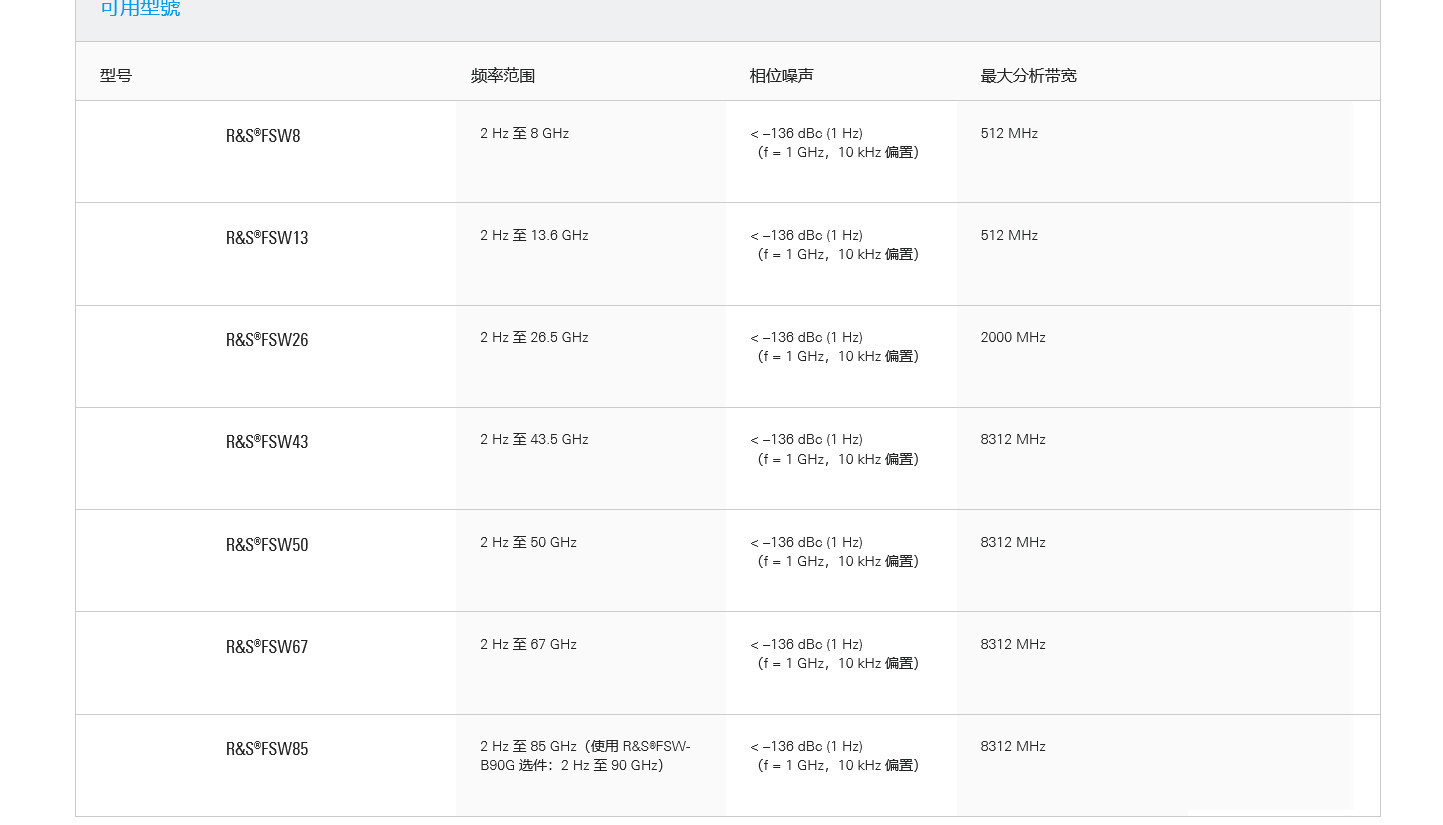Select the R&S FSW26 model
1443x825 pixels.
267,340
